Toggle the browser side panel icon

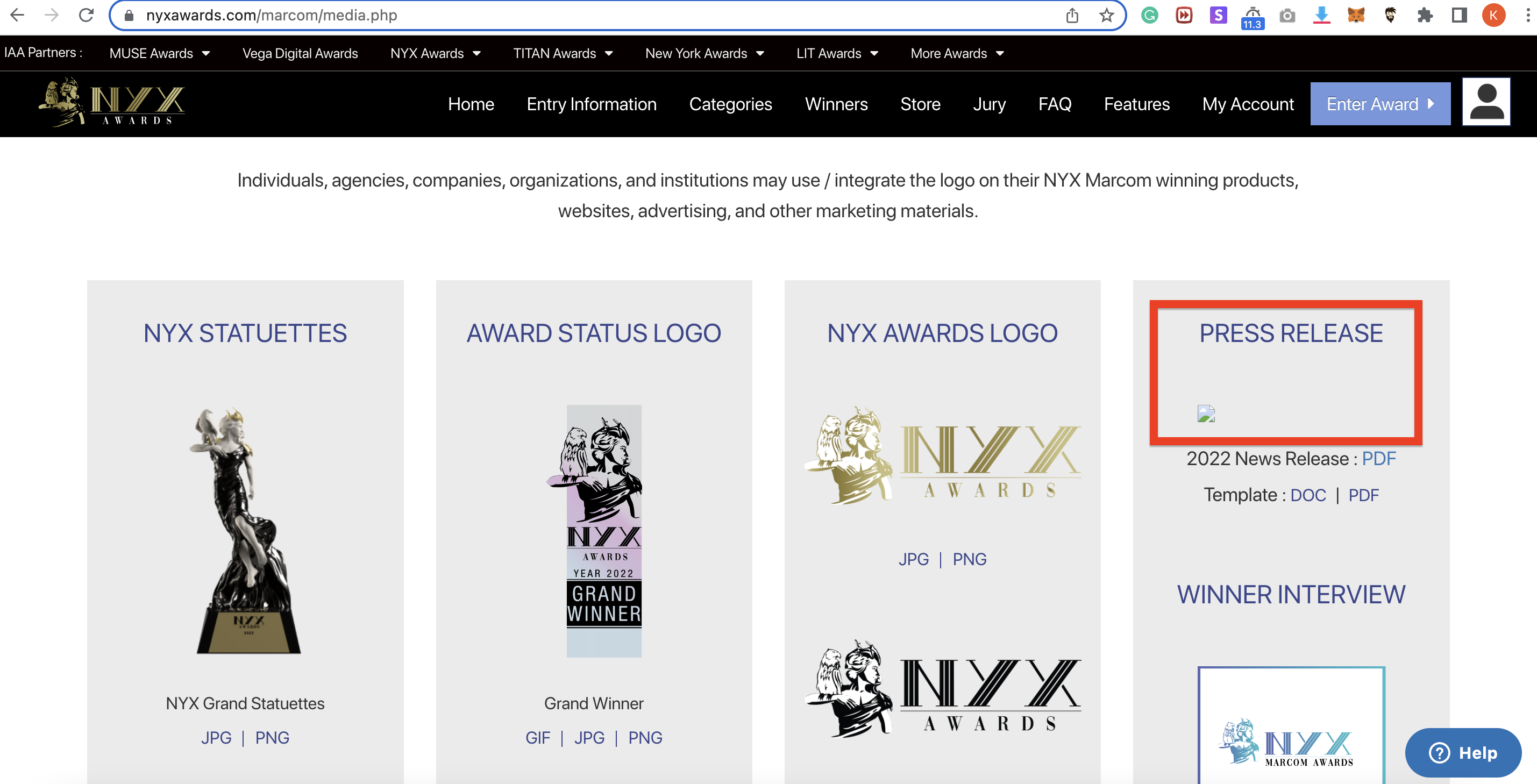[x=1460, y=16]
